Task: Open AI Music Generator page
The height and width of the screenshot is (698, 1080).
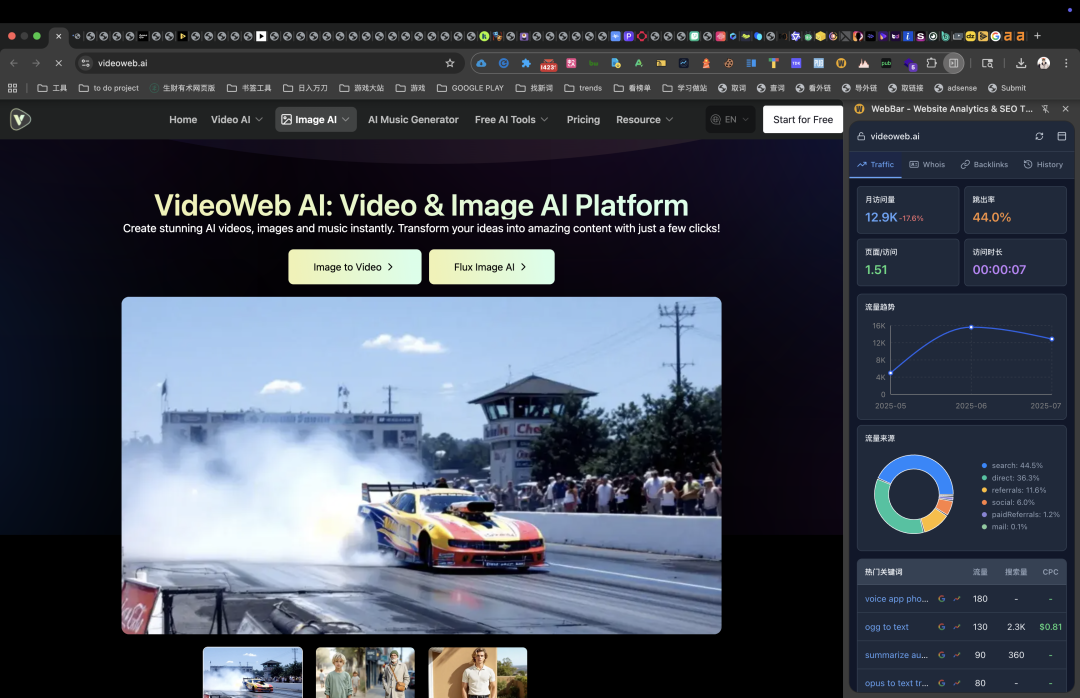Action: tap(413, 119)
